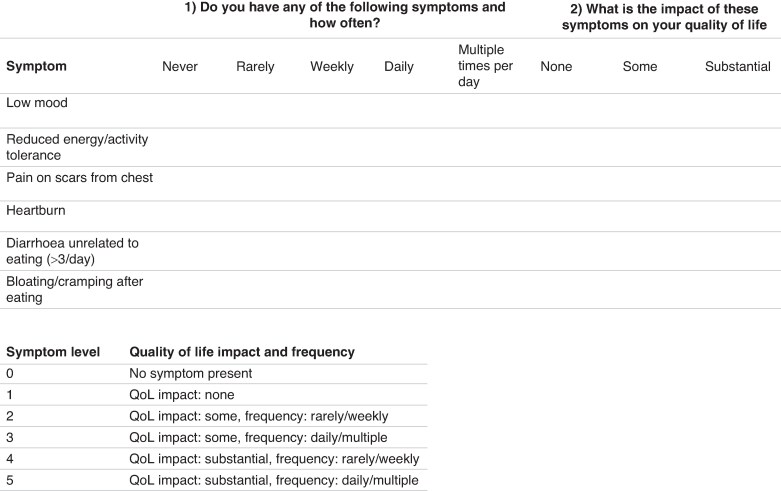This screenshot has width=781, height=491.
Task: Click the 'Some' impact column header
Action: coord(640,66)
